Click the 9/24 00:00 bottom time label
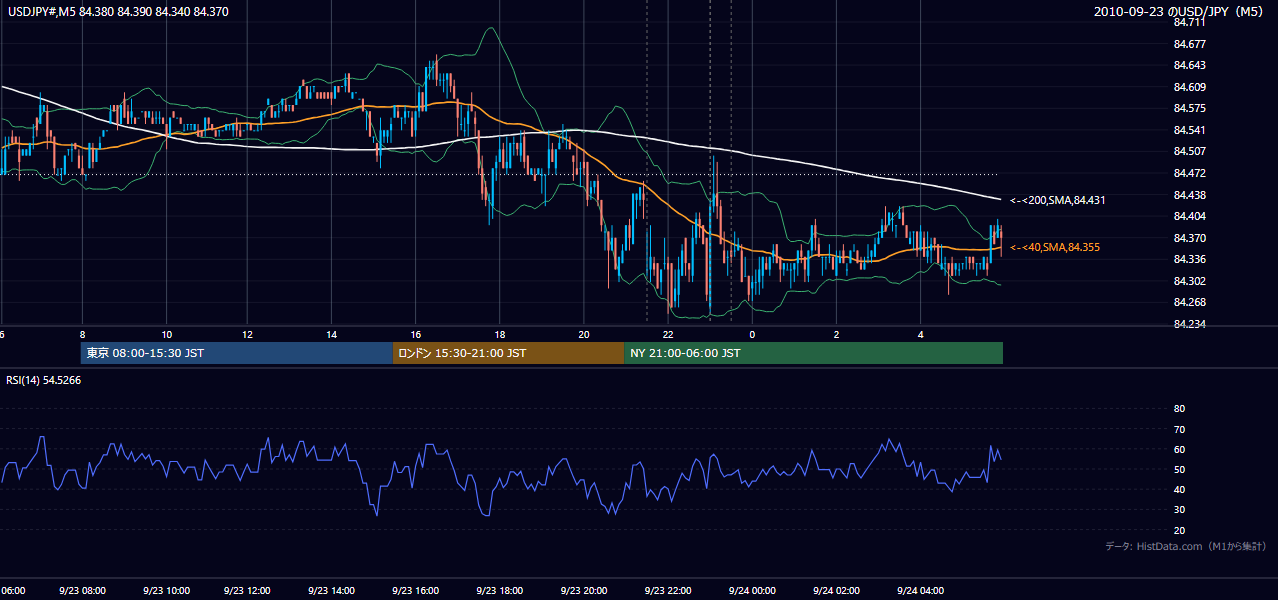 (x=752, y=591)
